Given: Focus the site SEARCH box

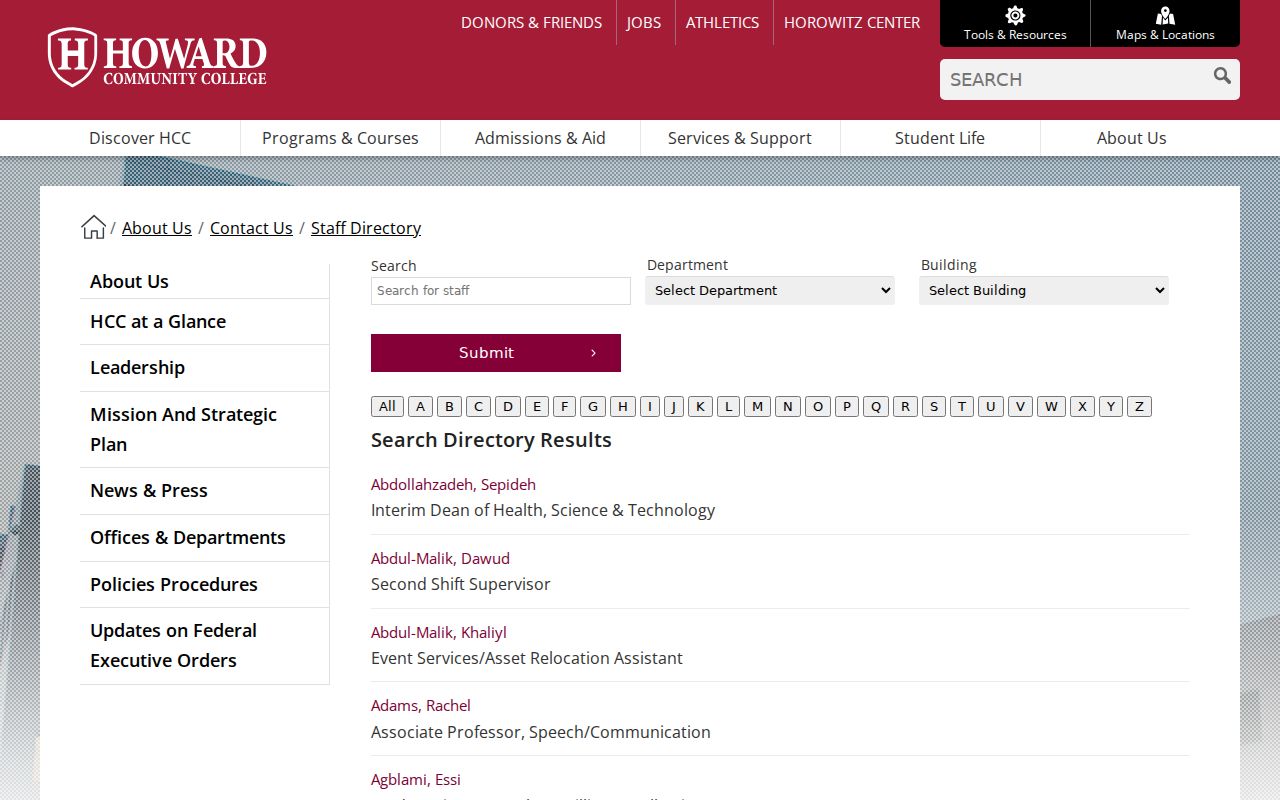Looking at the screenshot, I should 1075,79.
